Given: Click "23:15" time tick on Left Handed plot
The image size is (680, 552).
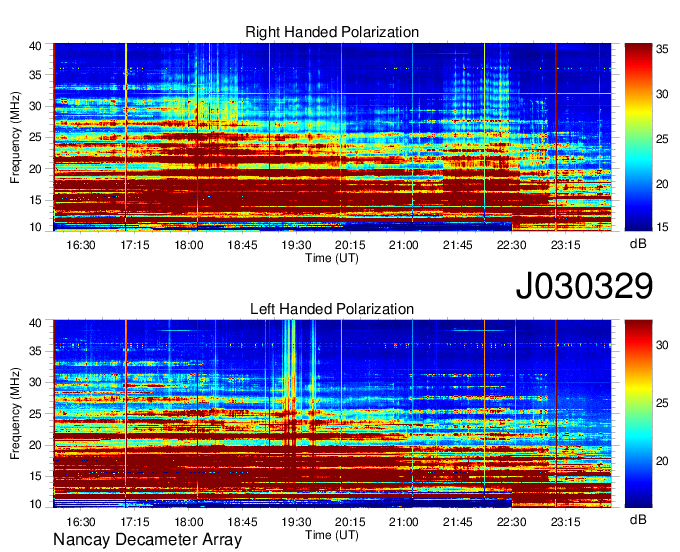Looking at the screenshot, I should pos(566,522).
